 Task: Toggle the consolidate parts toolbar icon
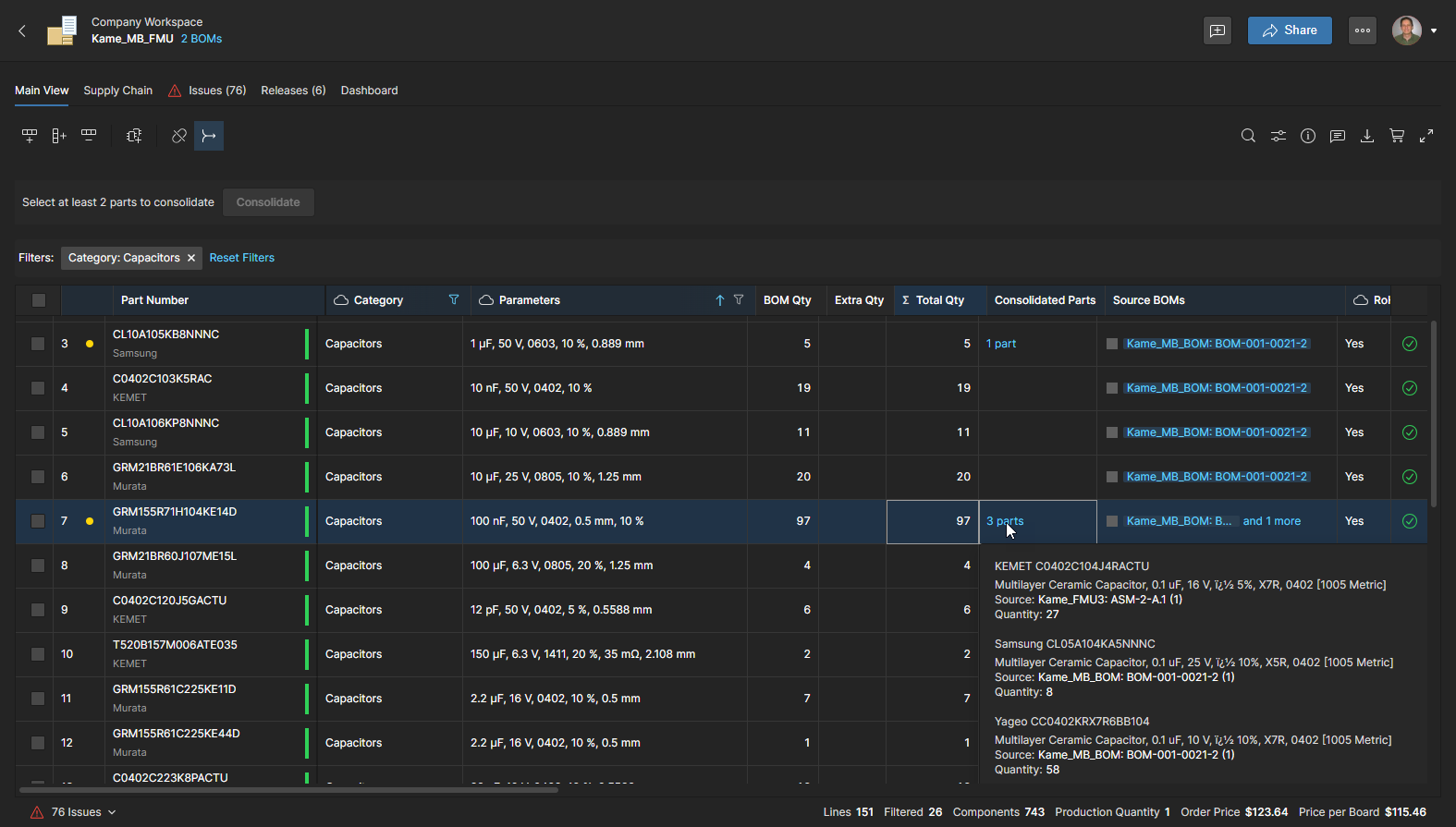click(x=209, y=136)
